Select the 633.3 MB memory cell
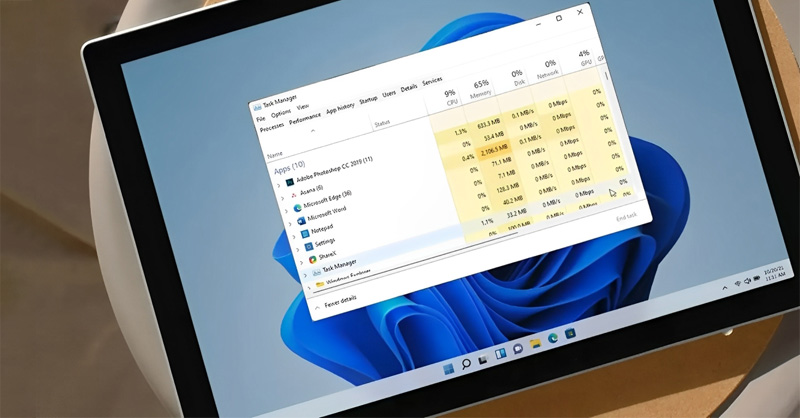Screen dimensions: 800x418 488,124
